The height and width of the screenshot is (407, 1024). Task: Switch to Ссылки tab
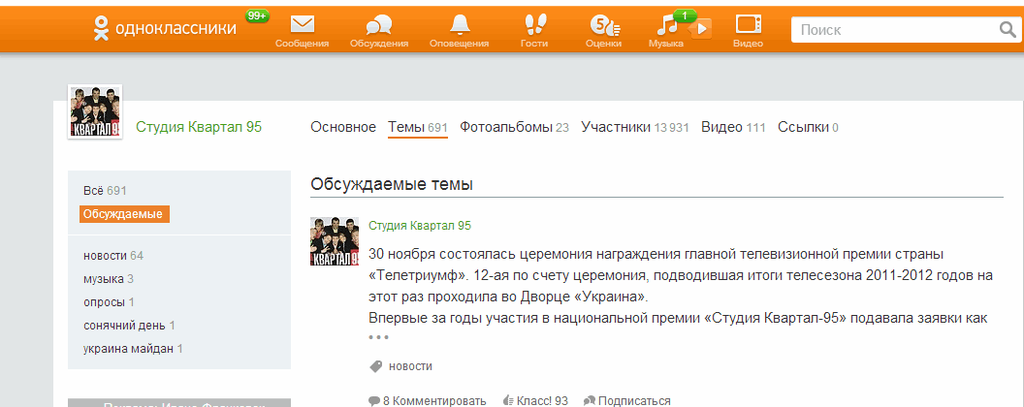808,127
